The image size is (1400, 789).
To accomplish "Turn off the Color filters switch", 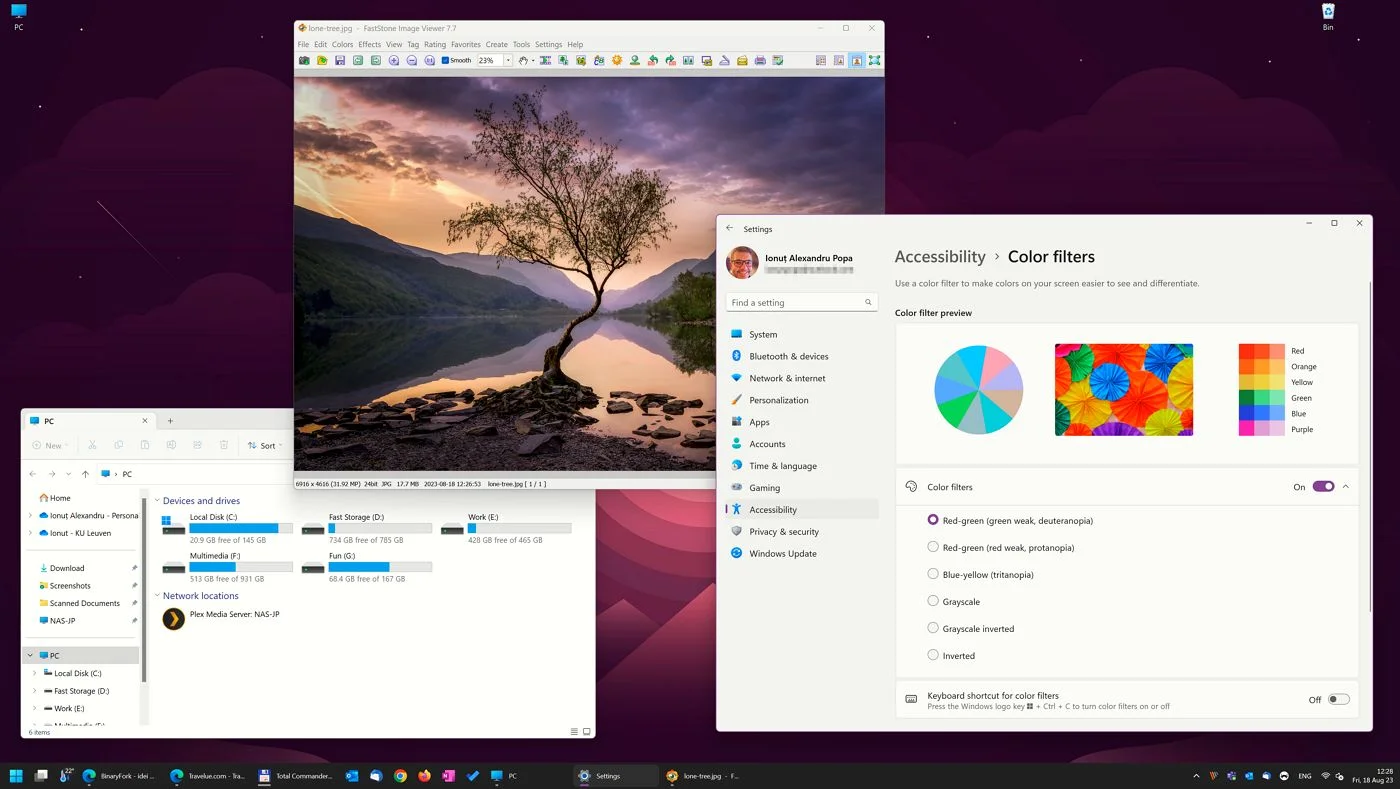I will pos(1323,487).
